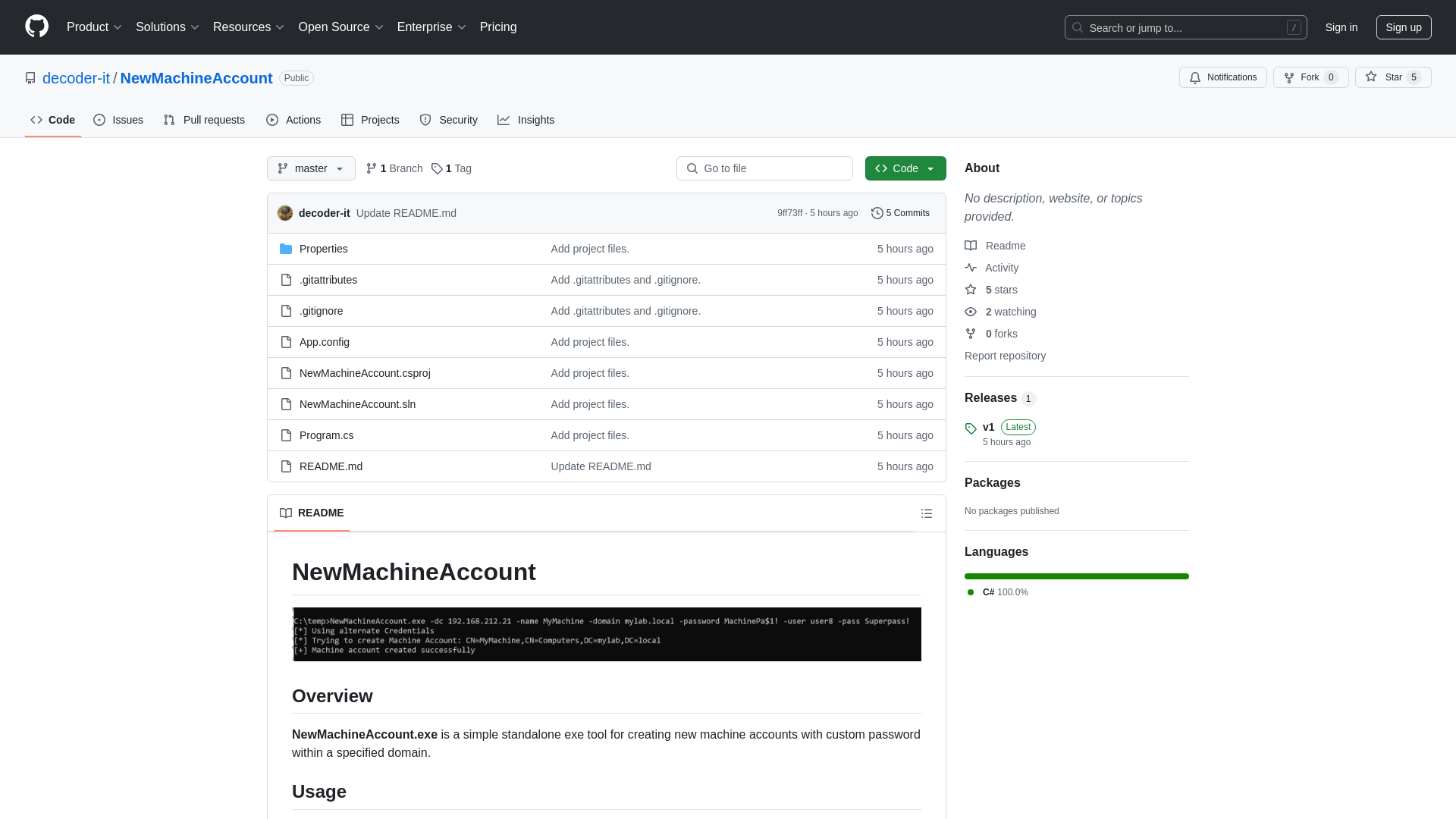This screenshot has width=1456, height=819.
Task: Go to Pricing page
Action: (x=498, y=27)
